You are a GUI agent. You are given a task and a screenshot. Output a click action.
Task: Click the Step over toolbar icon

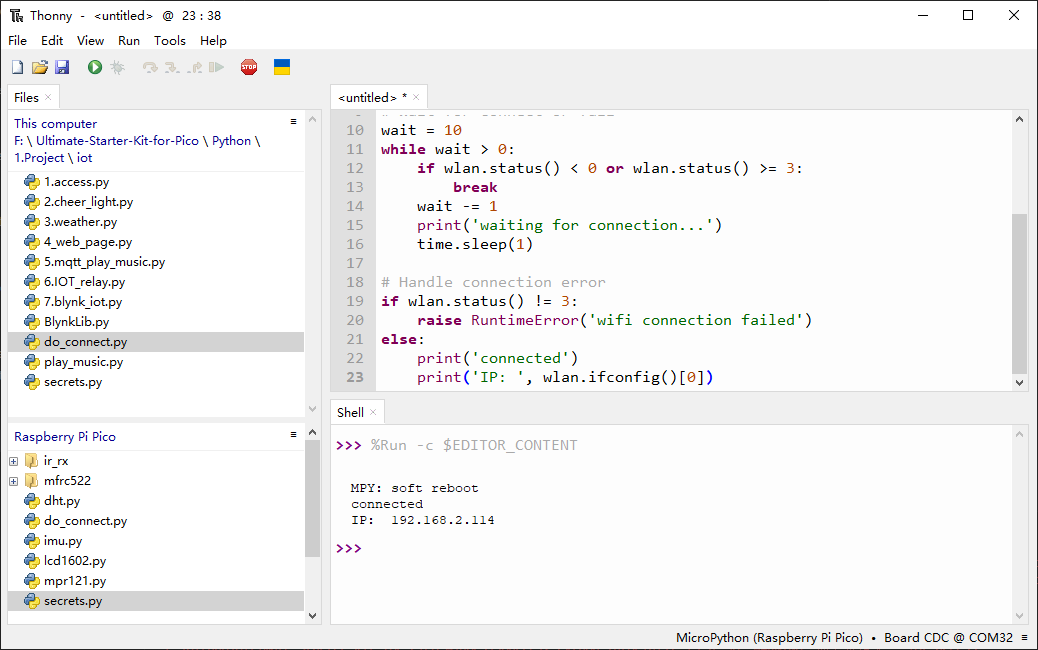tap(150, 67)
